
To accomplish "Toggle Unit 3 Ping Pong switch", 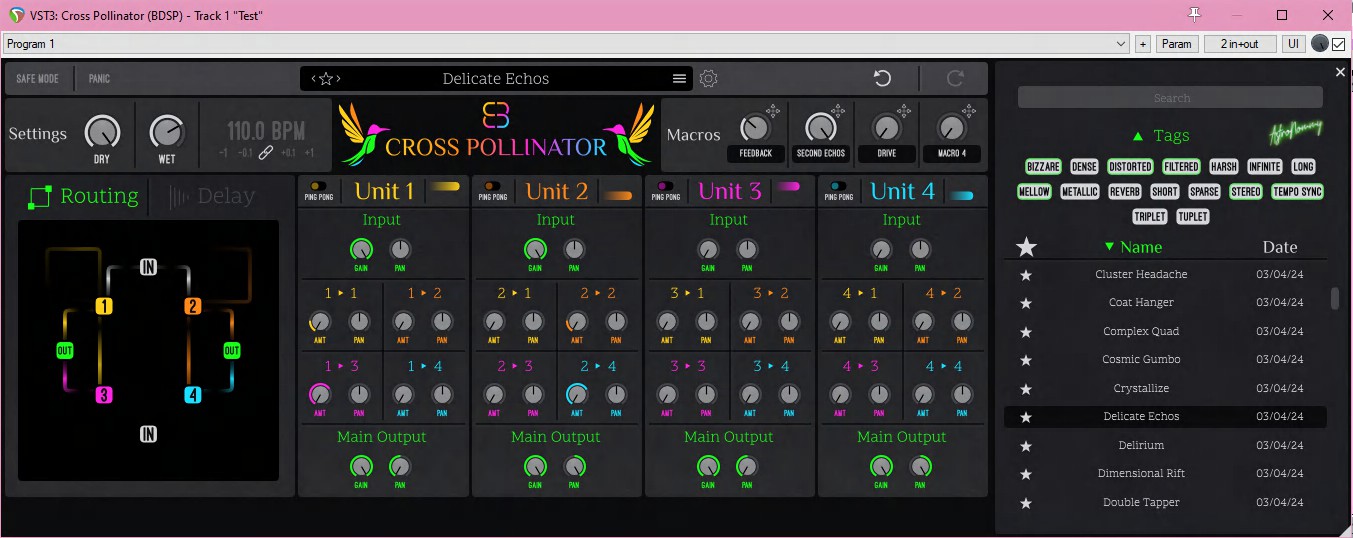I will 665,186.
